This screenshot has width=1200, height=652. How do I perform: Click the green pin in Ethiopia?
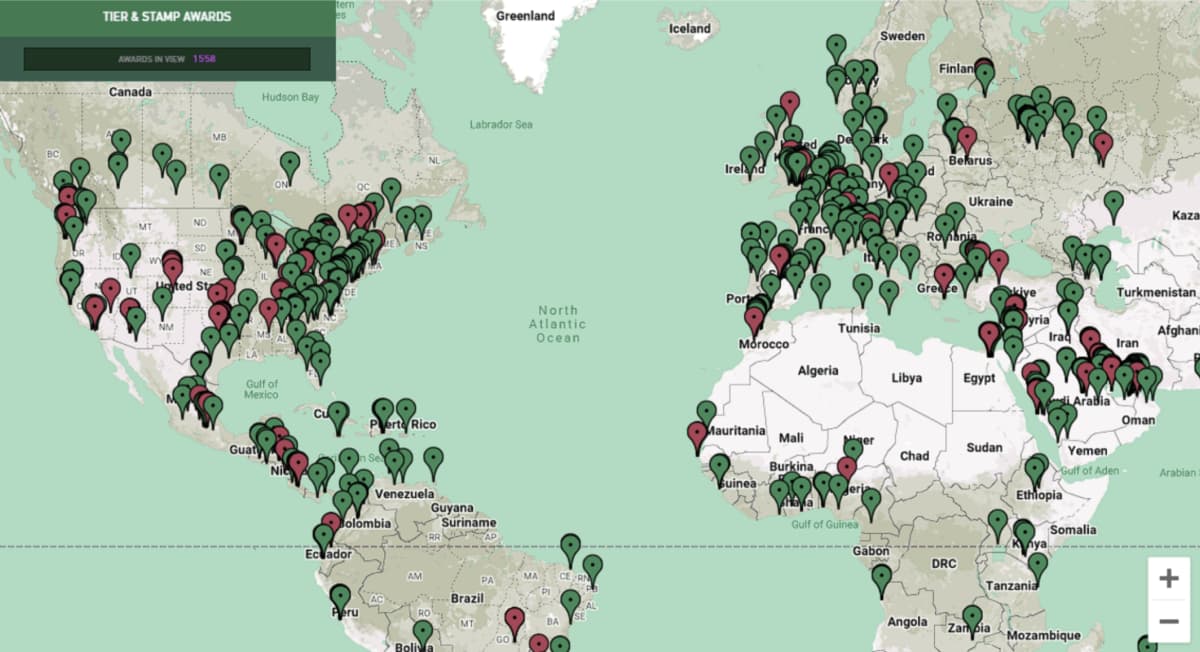click(1034, 470)
